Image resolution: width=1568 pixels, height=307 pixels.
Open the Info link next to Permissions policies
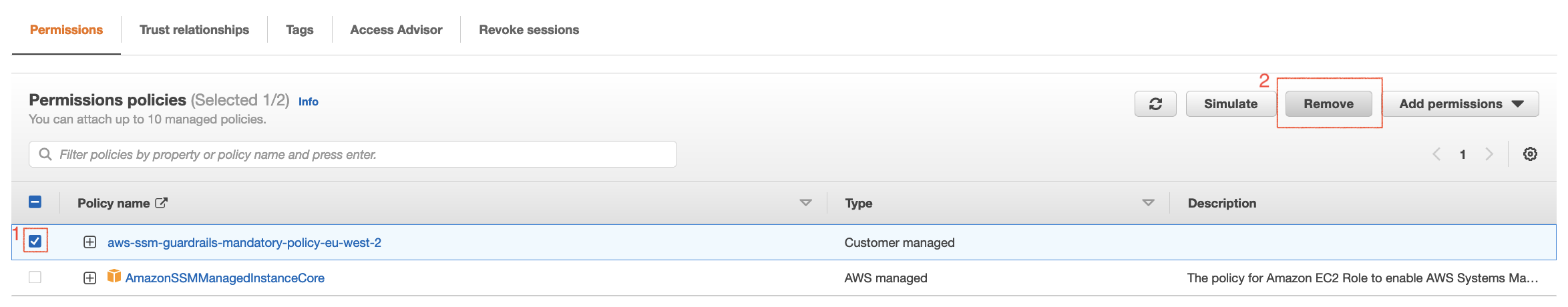click(308, 101)
